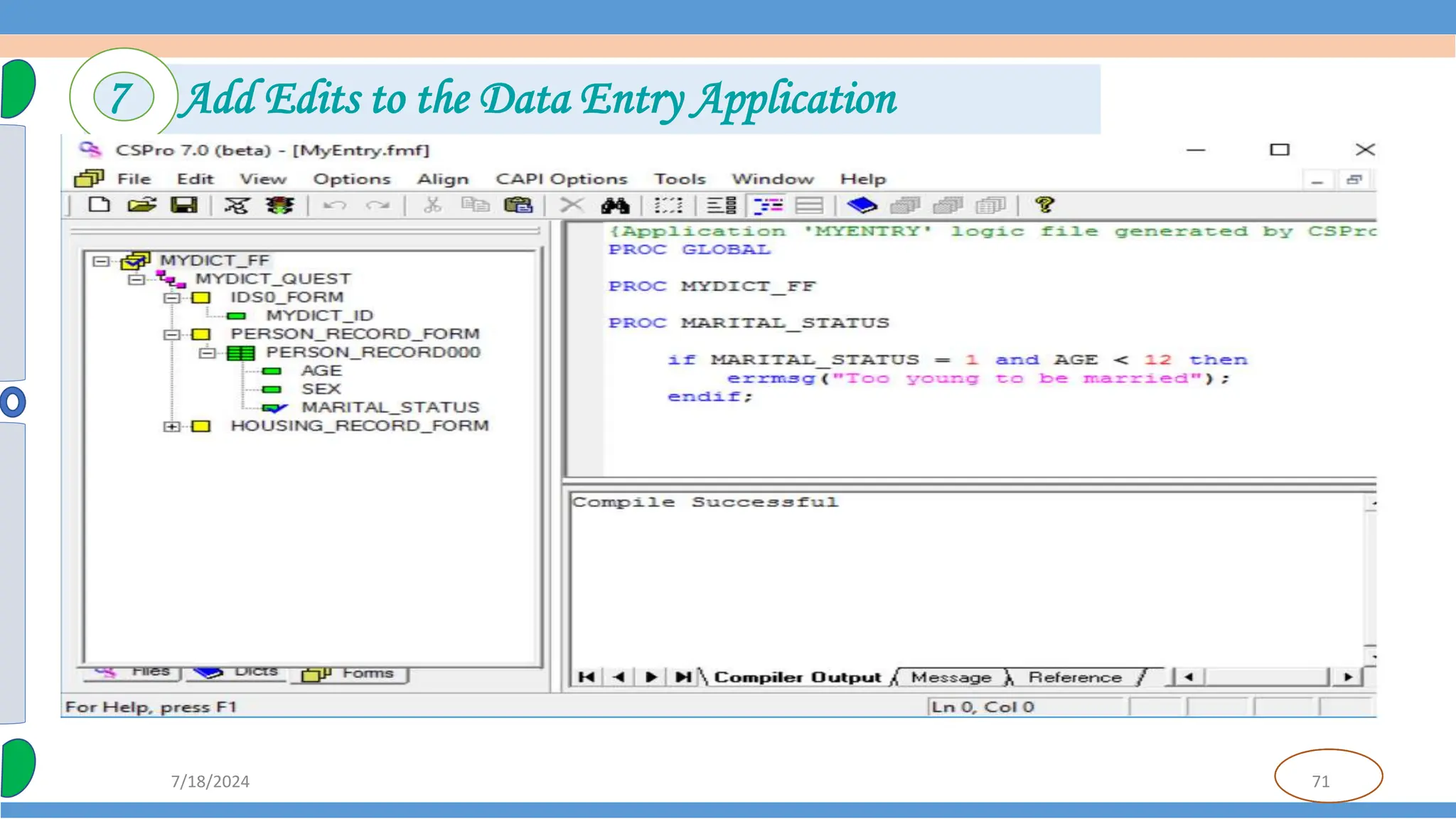Switch to the Forms tab
The height and width of the screenshot is (819, 1456).
pyautogui.click(x=349, y=674)
